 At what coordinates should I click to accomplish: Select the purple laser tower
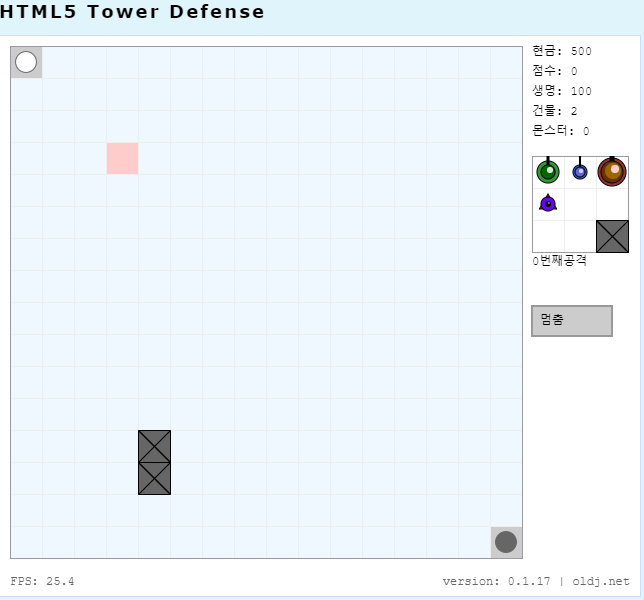548,203
